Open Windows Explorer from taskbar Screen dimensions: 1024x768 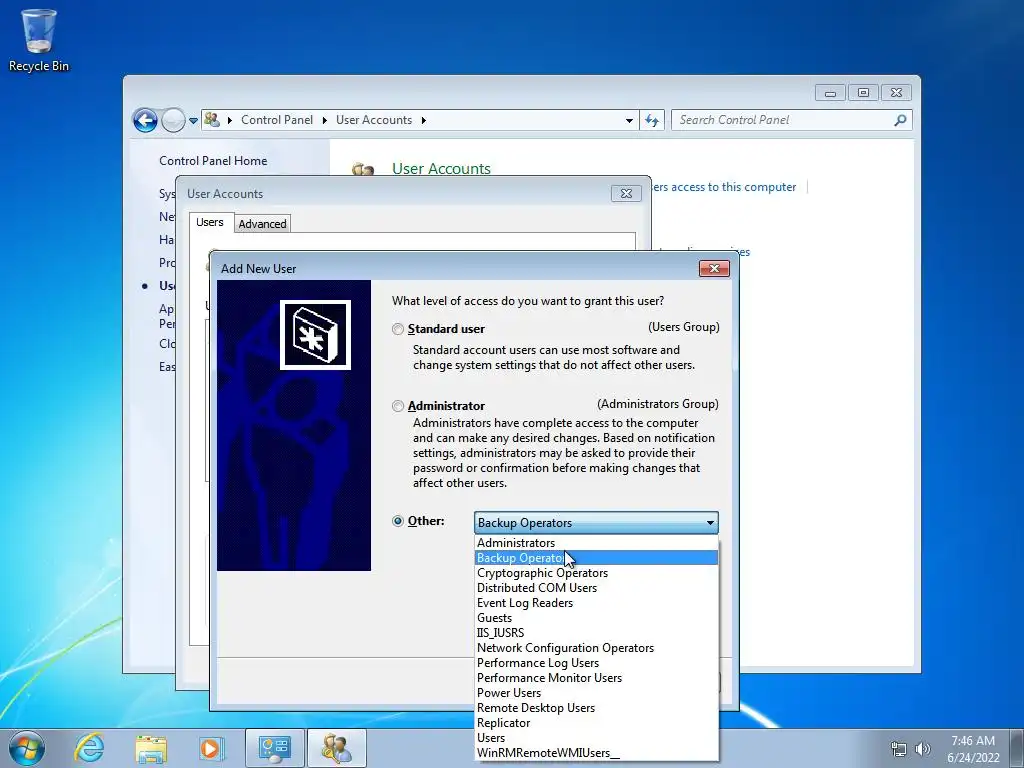click(151, 748)
